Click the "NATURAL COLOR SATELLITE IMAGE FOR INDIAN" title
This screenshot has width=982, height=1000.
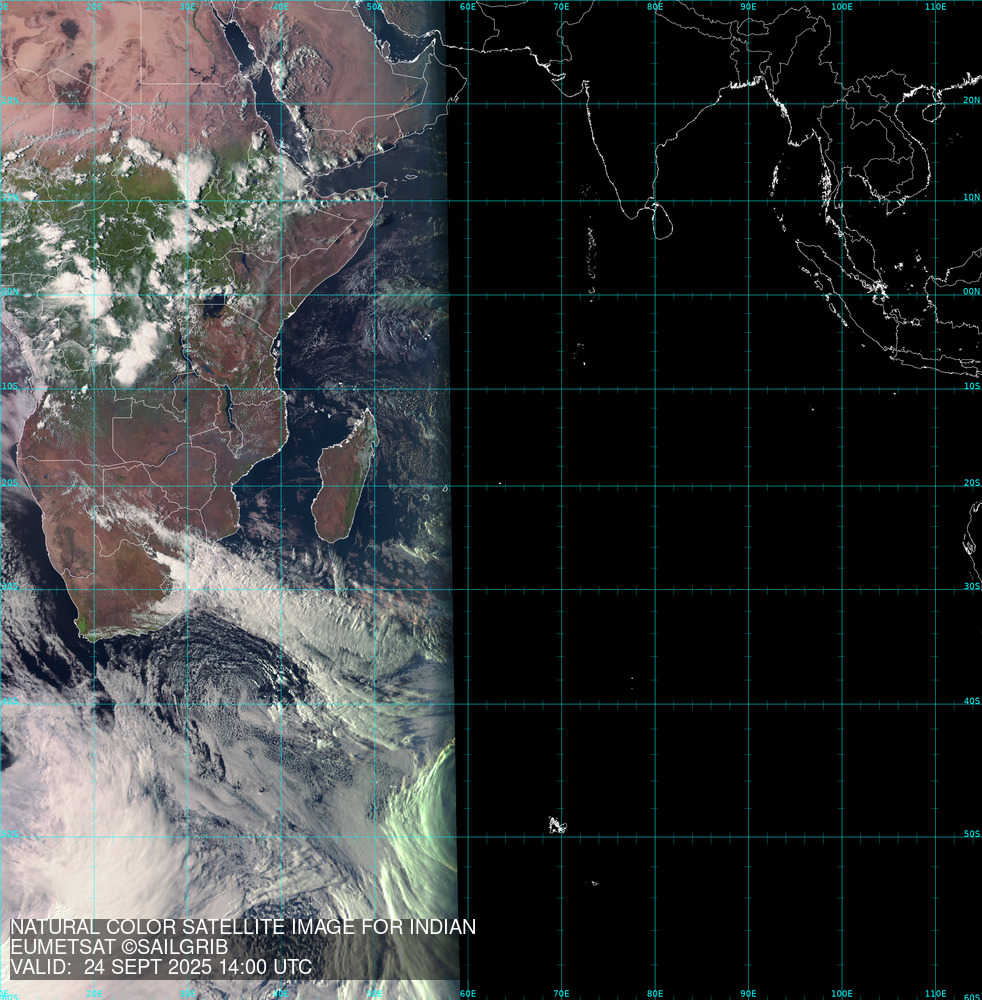[242, 927]
